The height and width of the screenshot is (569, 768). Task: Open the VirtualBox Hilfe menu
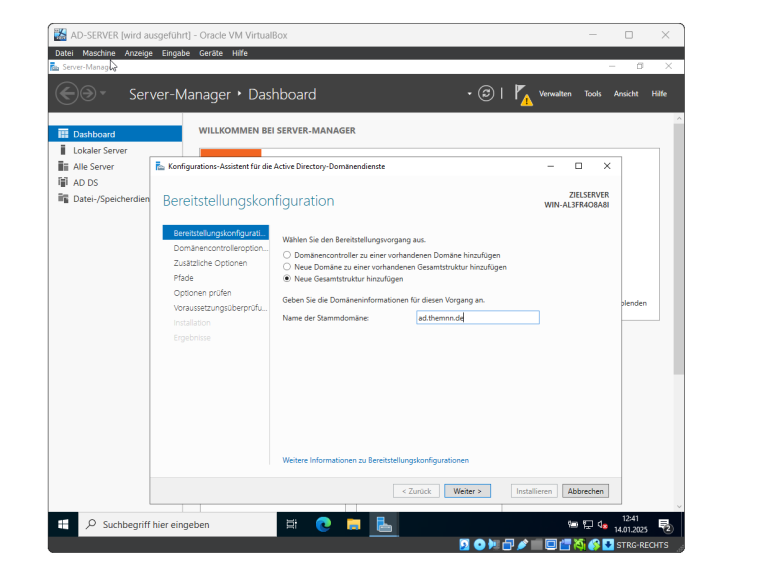coord(240,53)
